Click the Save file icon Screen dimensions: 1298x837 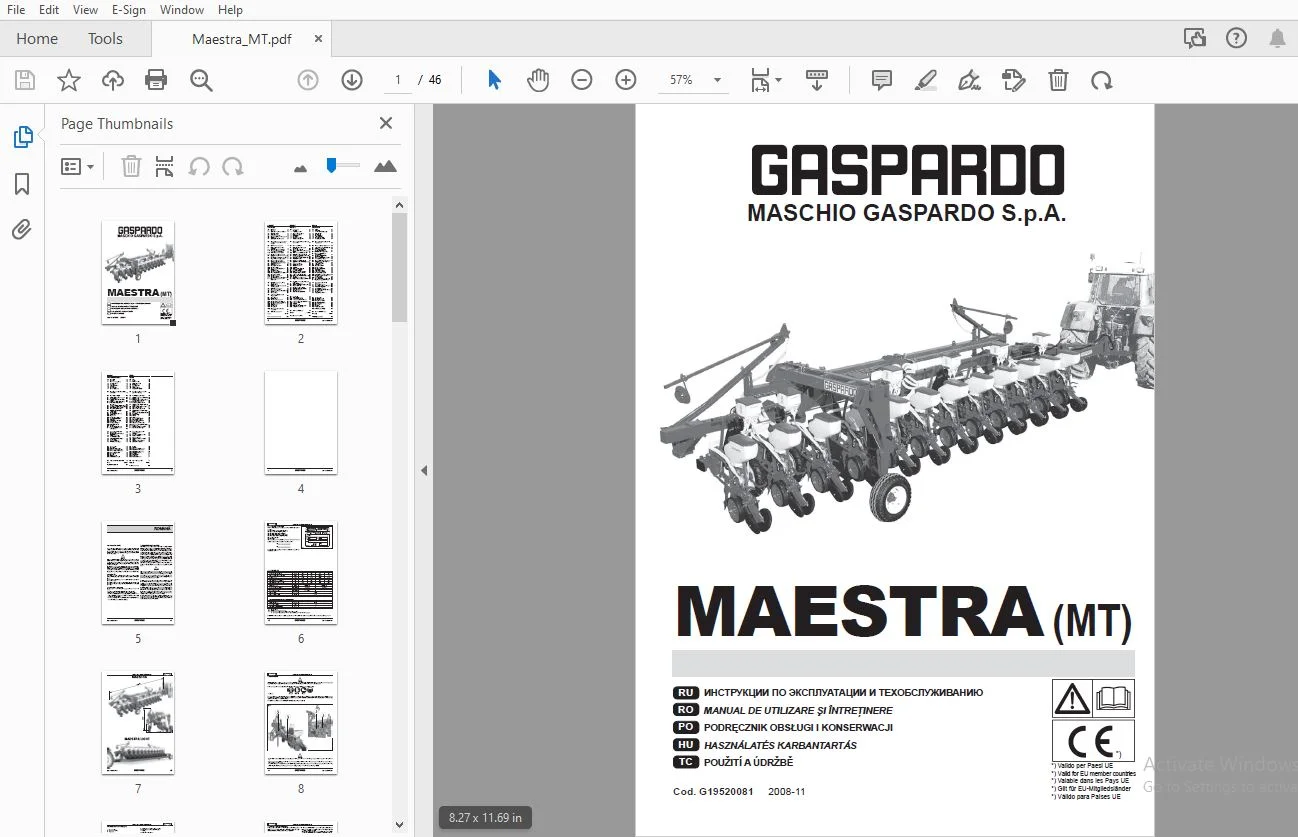point(25,80)
